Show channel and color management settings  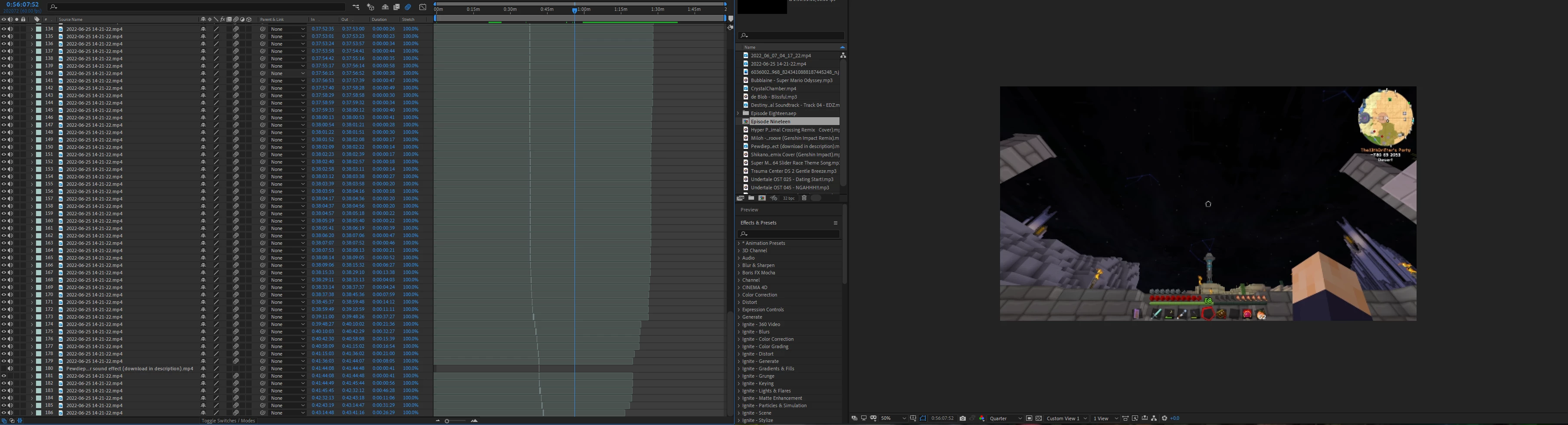(x=982, y=418)
